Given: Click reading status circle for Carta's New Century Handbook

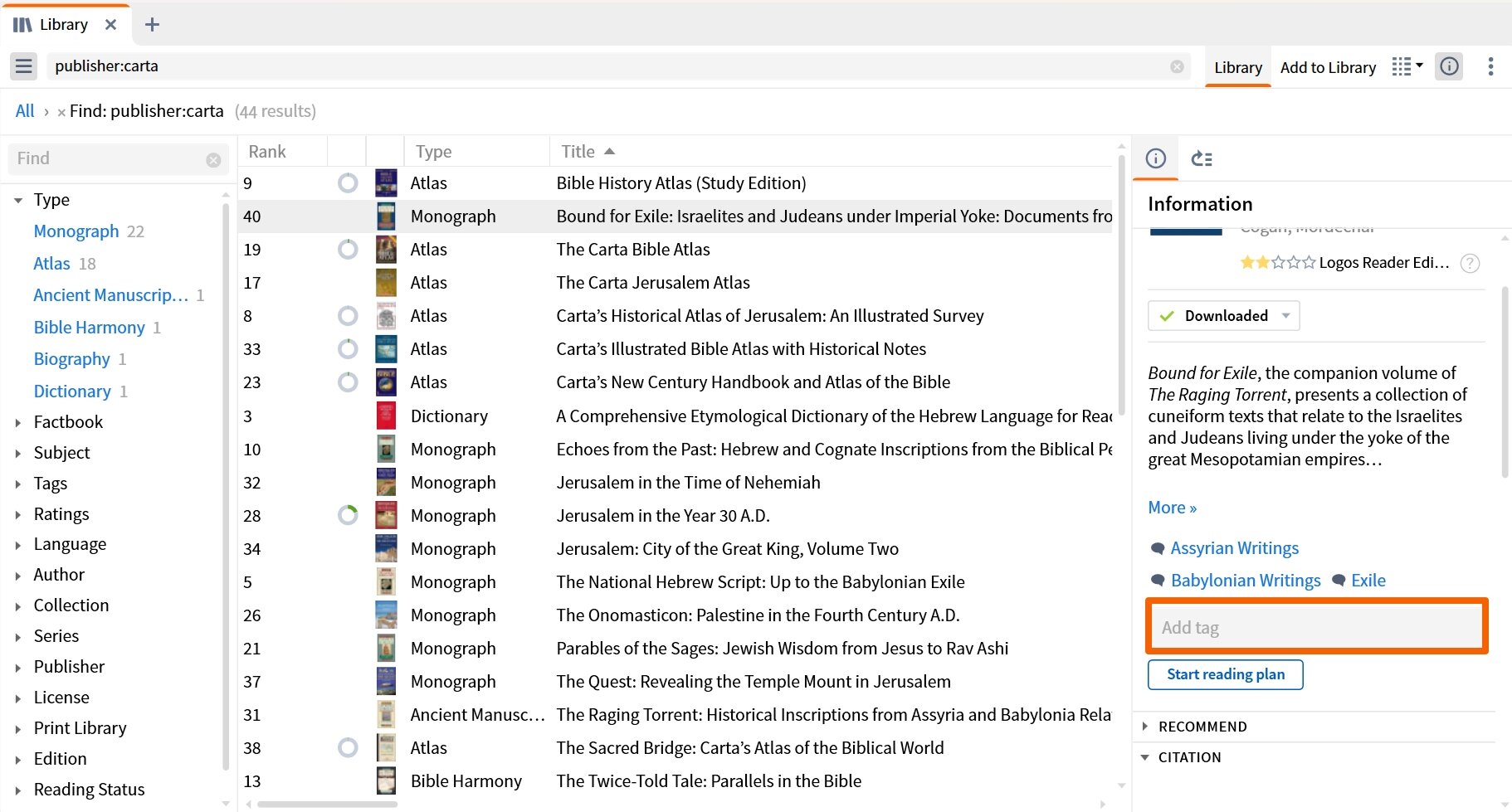Looking at the screenshot, I should click(348, 382).
